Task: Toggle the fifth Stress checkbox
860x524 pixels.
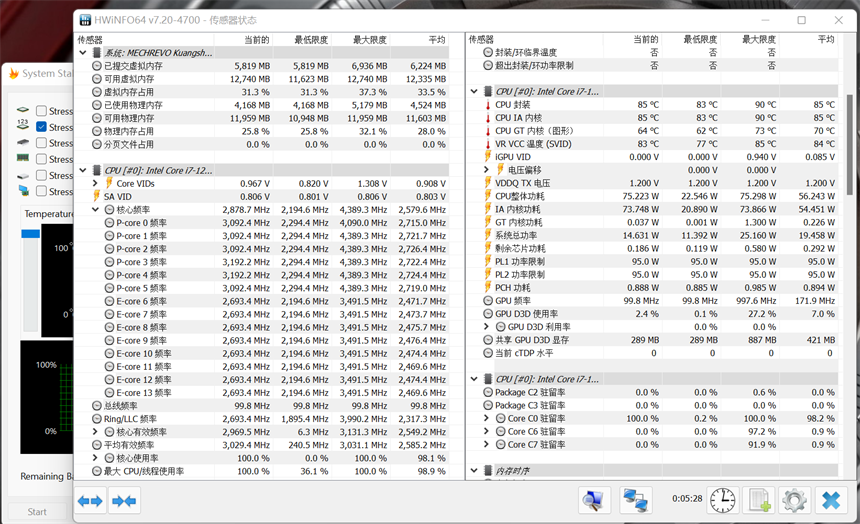Action: click(x=41, y=175)
